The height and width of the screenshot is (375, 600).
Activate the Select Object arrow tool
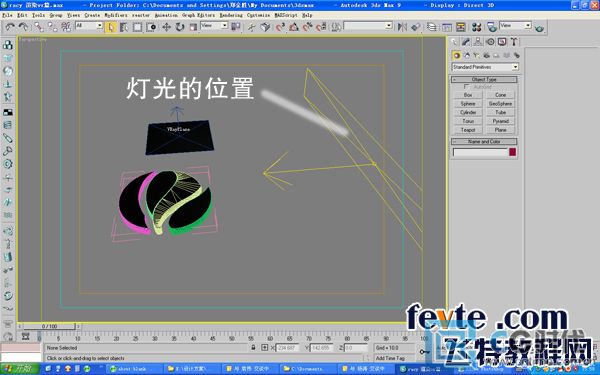111,27
